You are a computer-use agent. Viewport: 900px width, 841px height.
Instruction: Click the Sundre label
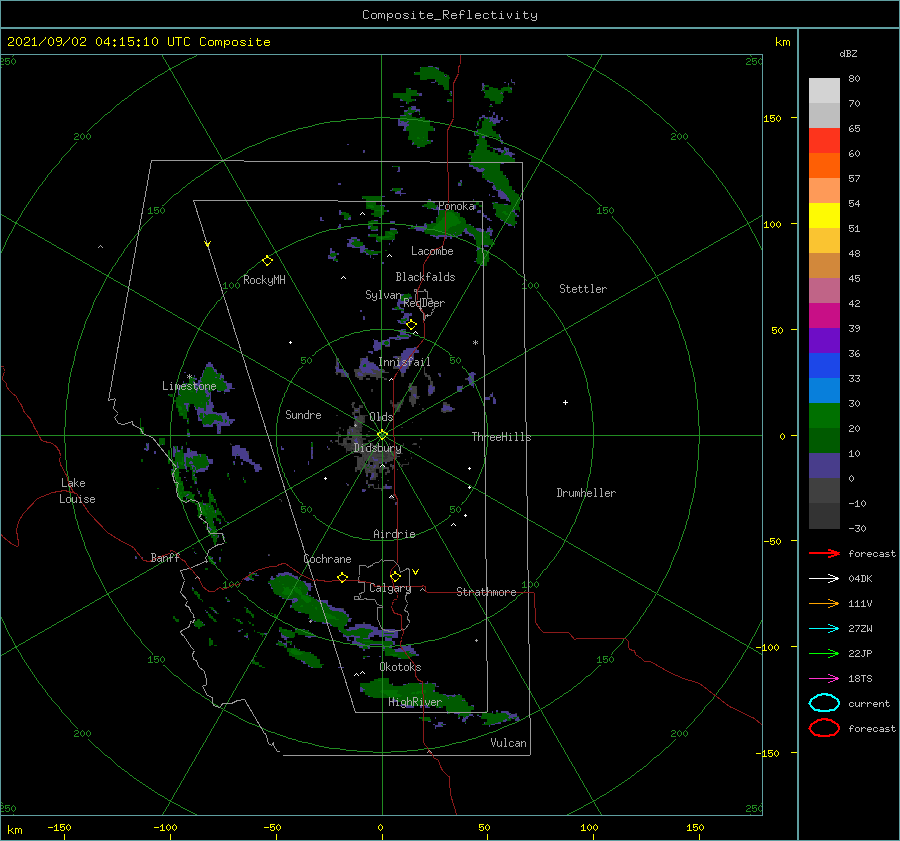[x=303, y=415]
